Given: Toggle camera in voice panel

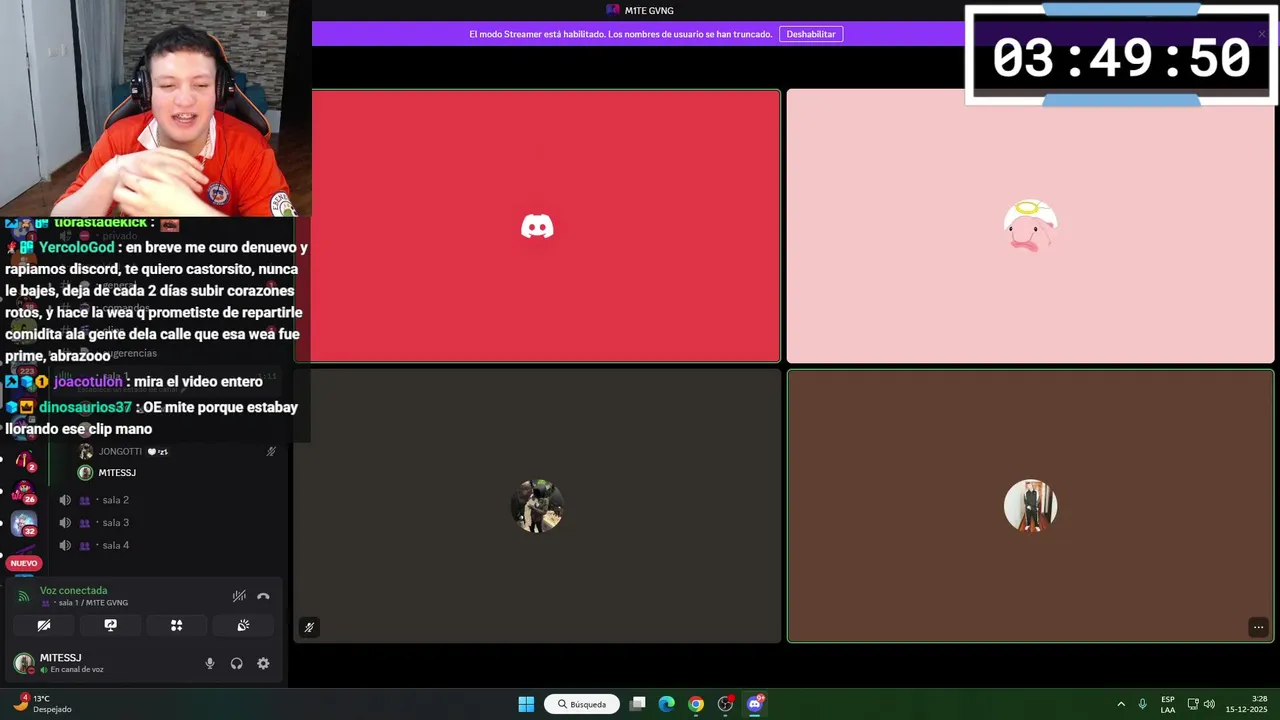Looking at the screenshot, I should 44,625.
